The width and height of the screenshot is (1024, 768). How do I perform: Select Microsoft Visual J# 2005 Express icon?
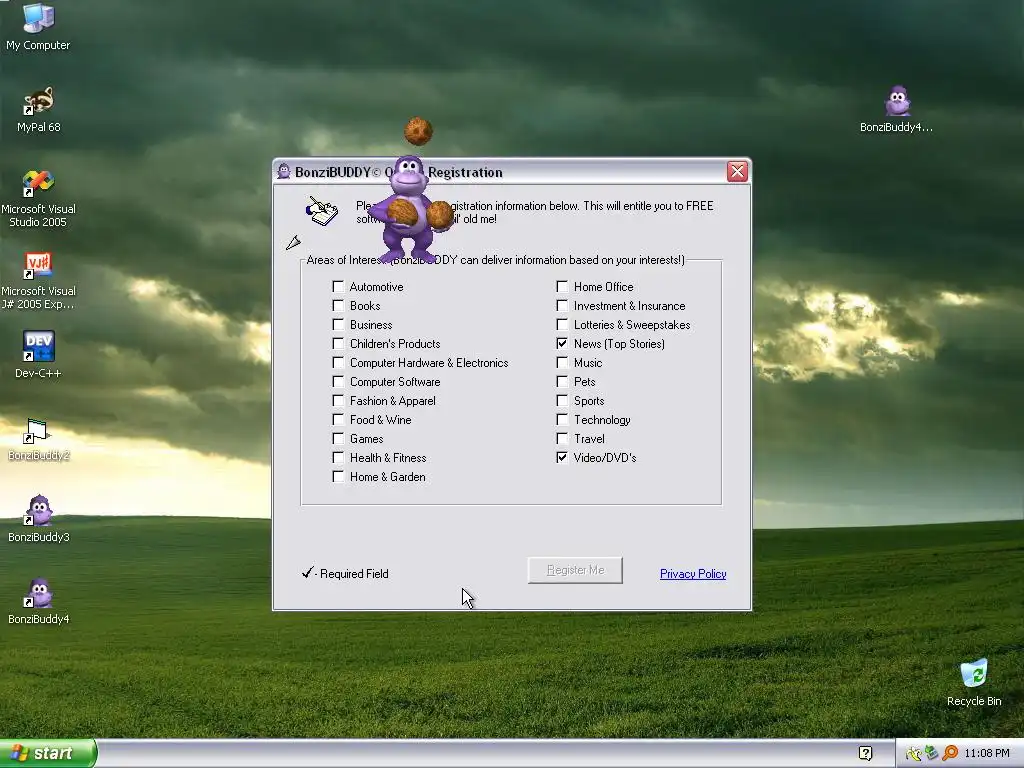[x=38, y=280]
